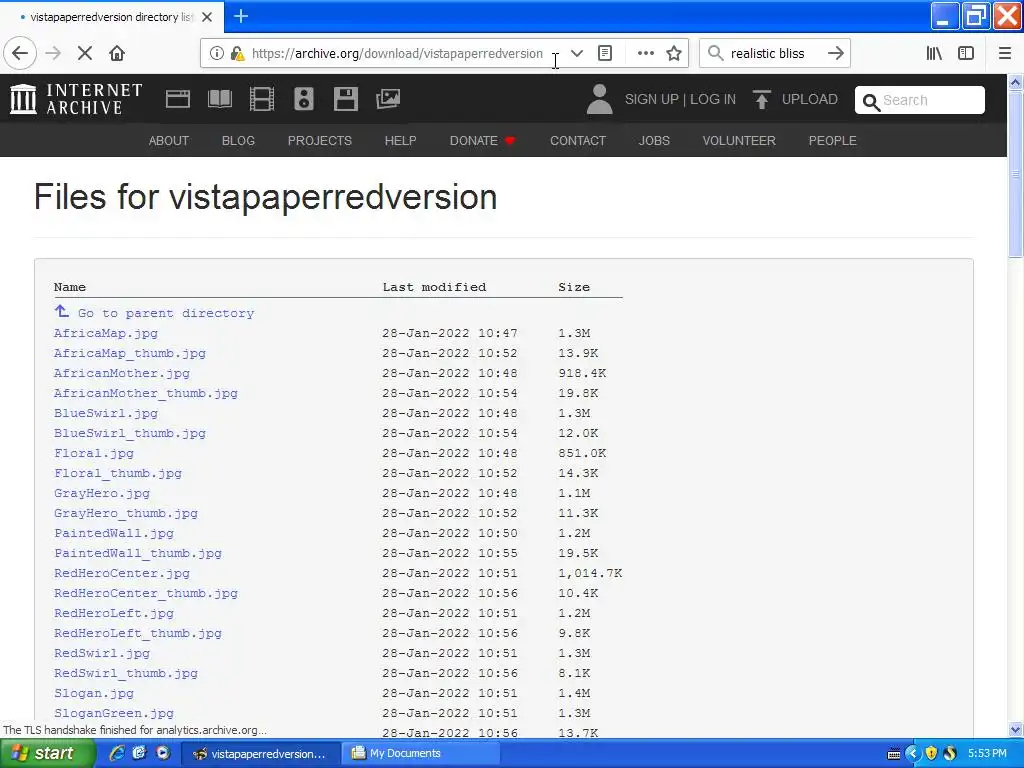Click the page scrollbar up arrow
Viewport: 1024px width, 768px height.
(x=1016, y=82)
